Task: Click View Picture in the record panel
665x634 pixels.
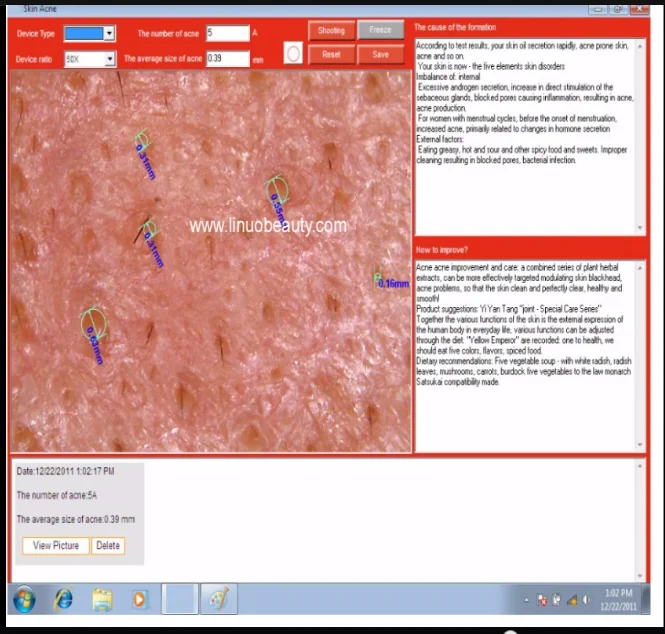Action: click(56, 546)
